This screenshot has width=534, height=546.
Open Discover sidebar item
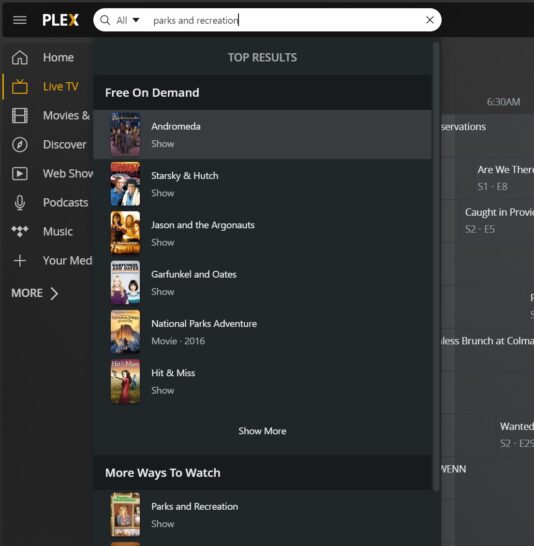pos(65,145)
